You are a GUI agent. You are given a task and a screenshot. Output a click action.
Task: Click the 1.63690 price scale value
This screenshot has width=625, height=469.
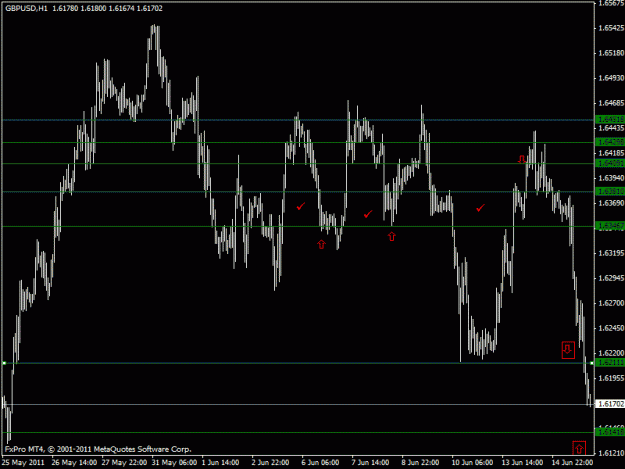pos(611,203)
